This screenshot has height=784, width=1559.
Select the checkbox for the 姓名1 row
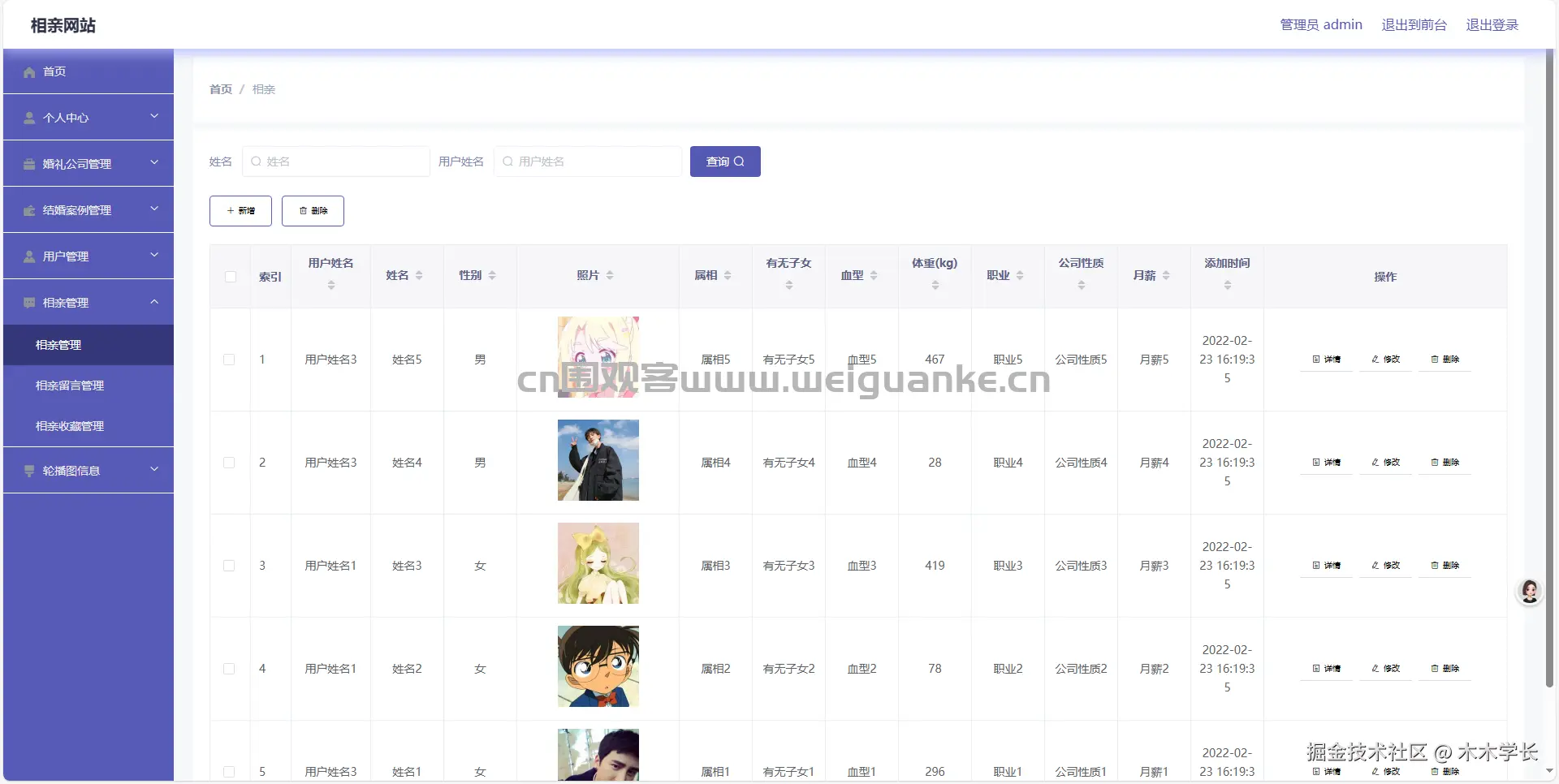coord(229,772)
